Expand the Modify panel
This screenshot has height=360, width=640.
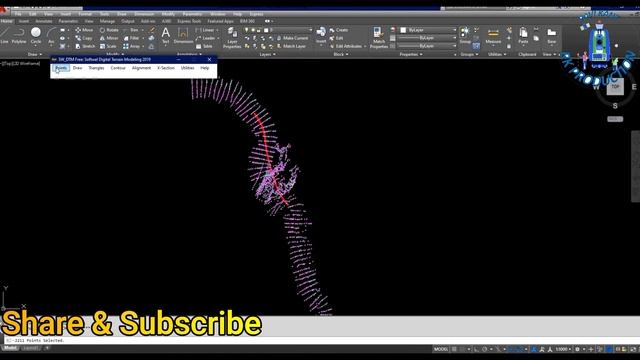[x=116, y=54]
